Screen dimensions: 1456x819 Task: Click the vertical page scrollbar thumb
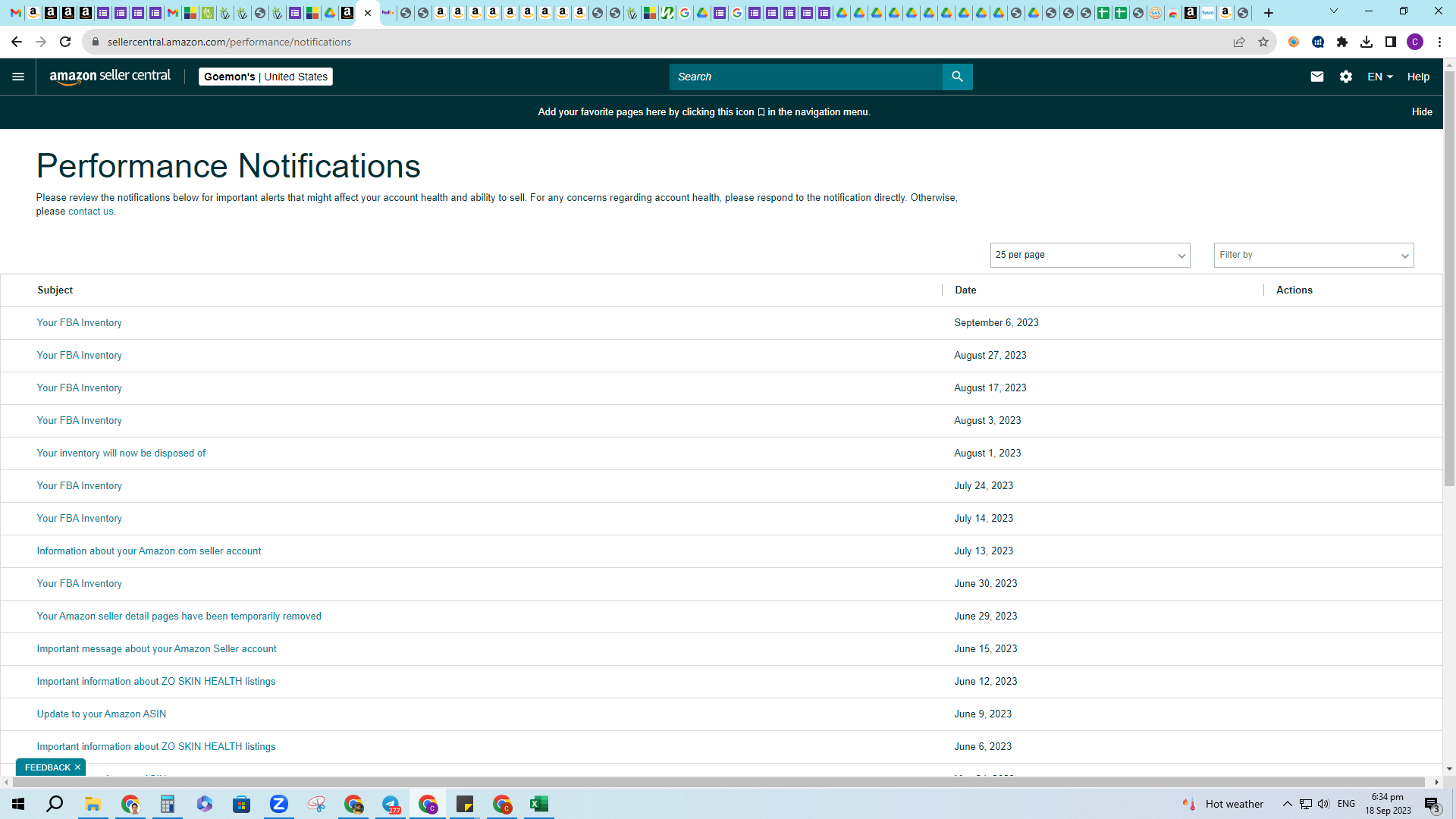click(1449, 278)
